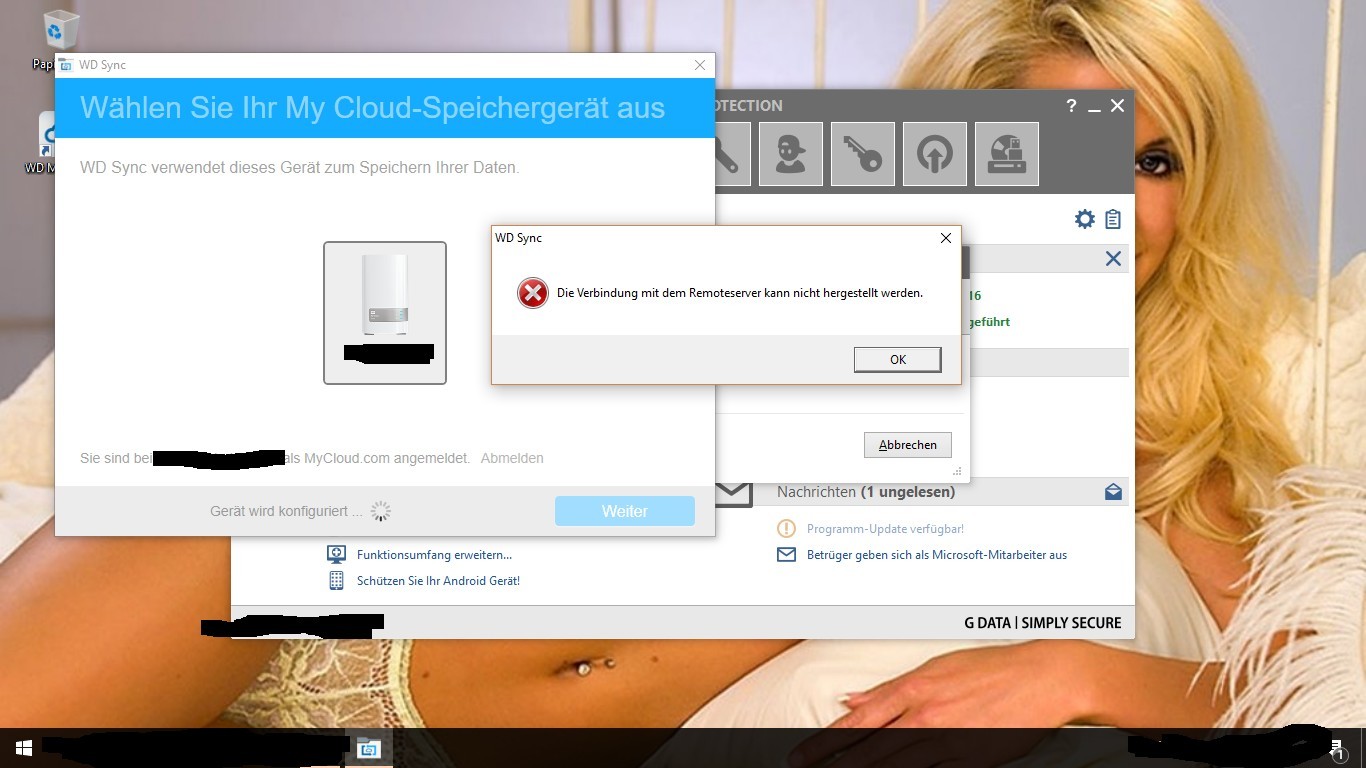The height and width of the screenshot is (768, 1366).
Task: Open Schützen Sie Ihr Android Gerät! link
Action: click(x=438, y=581)
